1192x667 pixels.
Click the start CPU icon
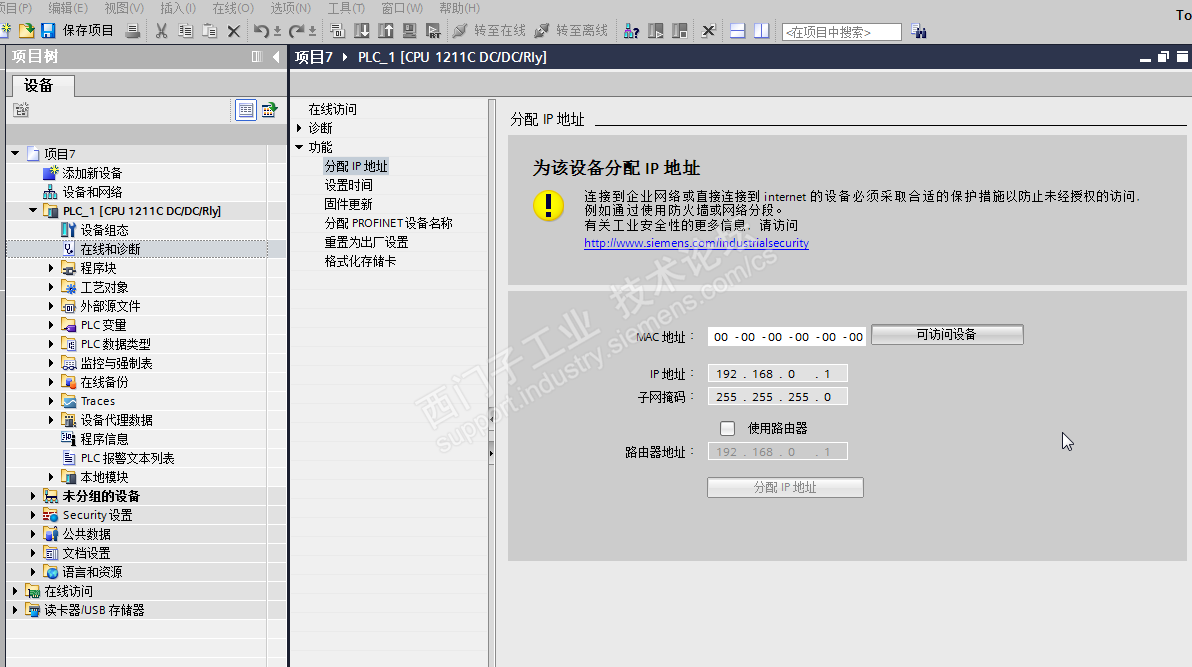coord(655,31)
